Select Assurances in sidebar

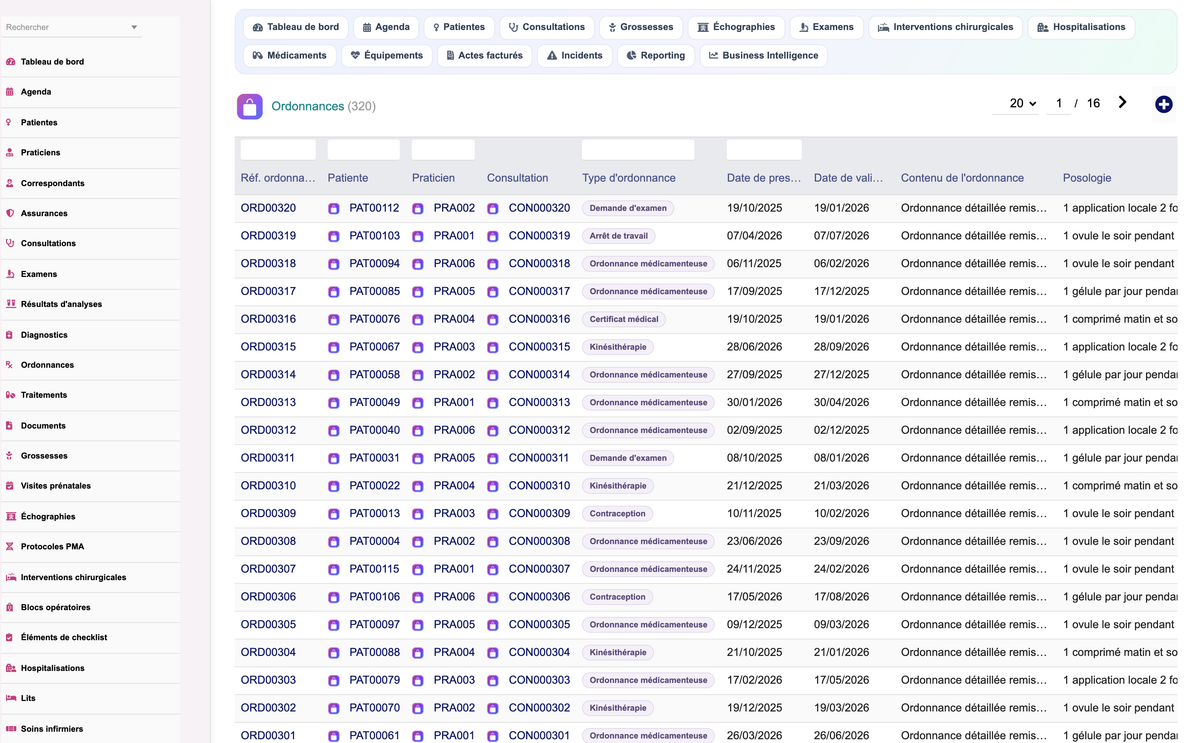90,213
